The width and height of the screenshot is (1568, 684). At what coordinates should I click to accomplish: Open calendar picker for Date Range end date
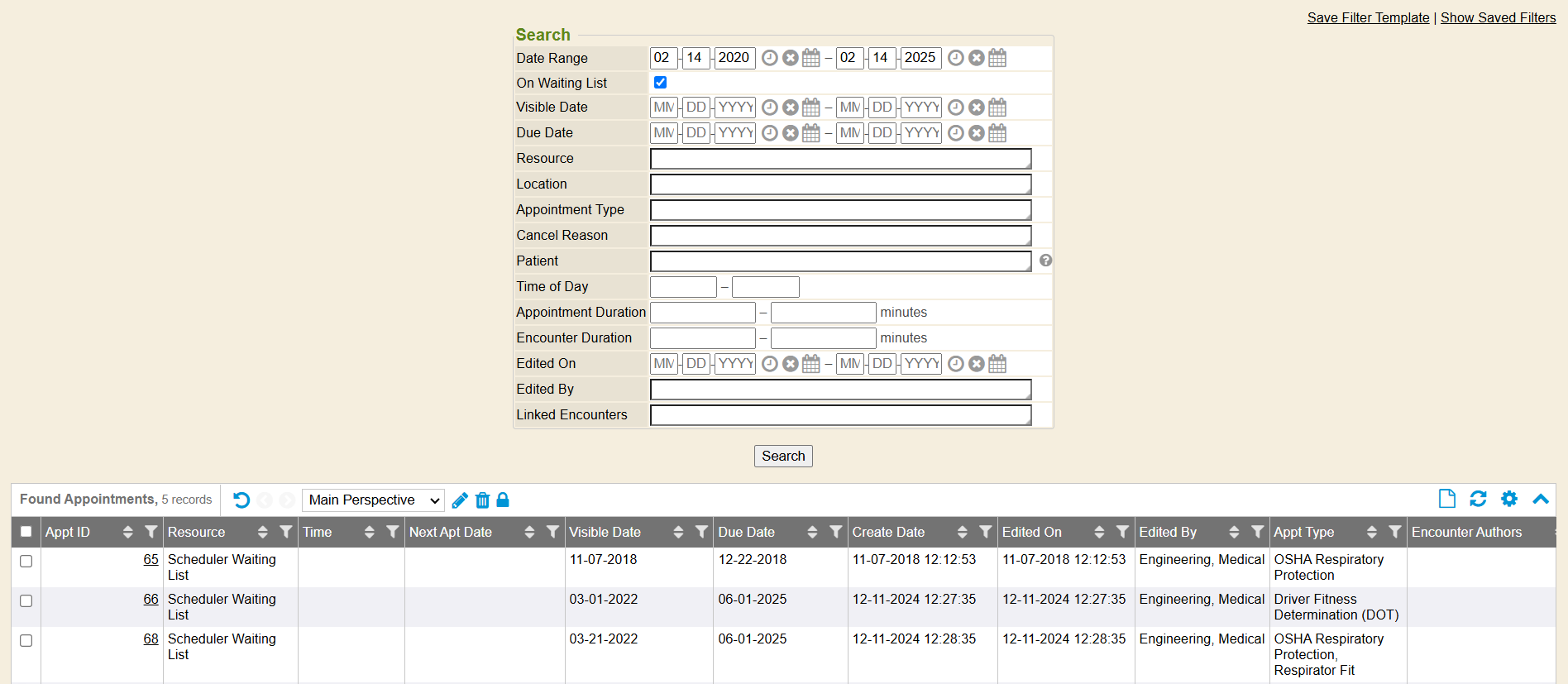point(998,58)
